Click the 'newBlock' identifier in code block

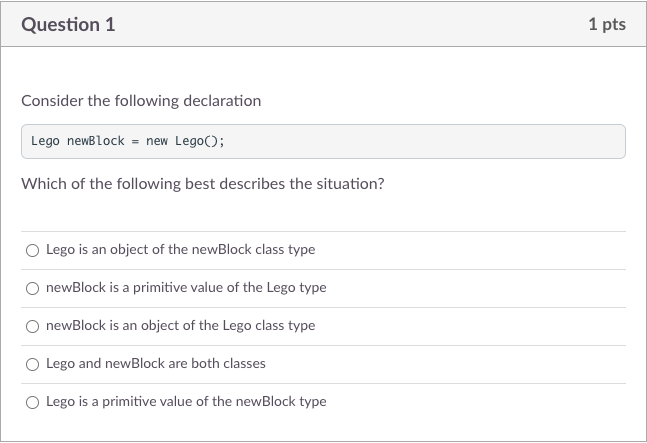pyautogui.click(x=96, y=141)
